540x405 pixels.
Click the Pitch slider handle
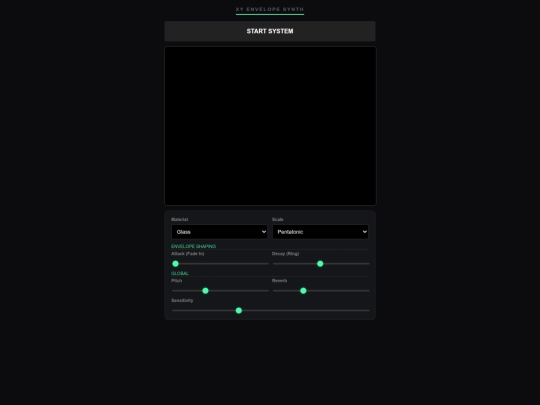[x=205, y=291]
